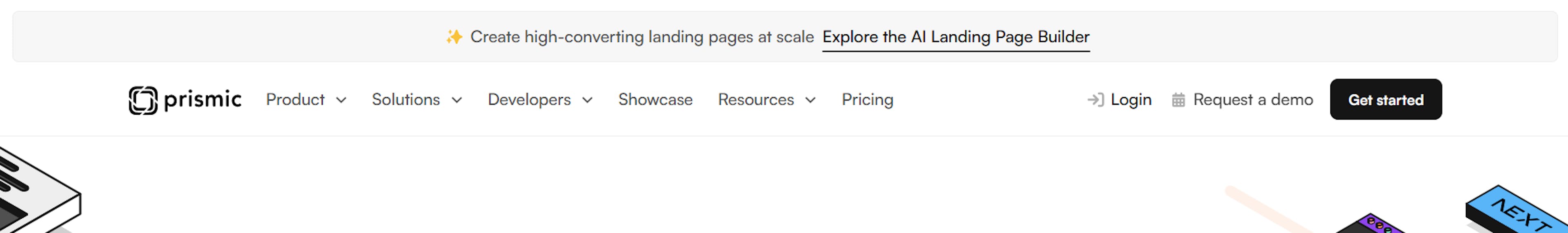Screen dimensions: 1568x233
Task: Open the Developers menu label
Action: [529, 100]
